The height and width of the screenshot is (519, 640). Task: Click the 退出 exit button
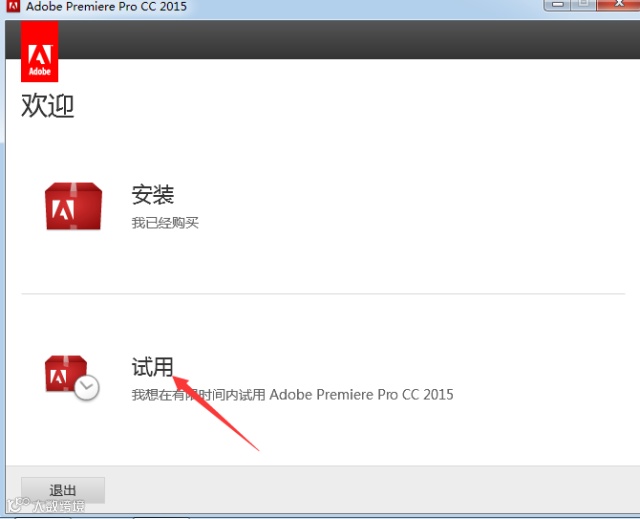63,490
